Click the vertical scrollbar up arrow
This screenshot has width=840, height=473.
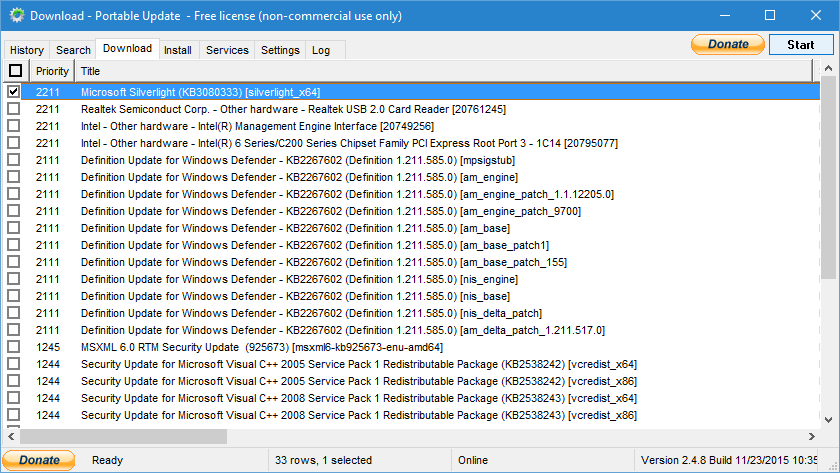point(829,68)
